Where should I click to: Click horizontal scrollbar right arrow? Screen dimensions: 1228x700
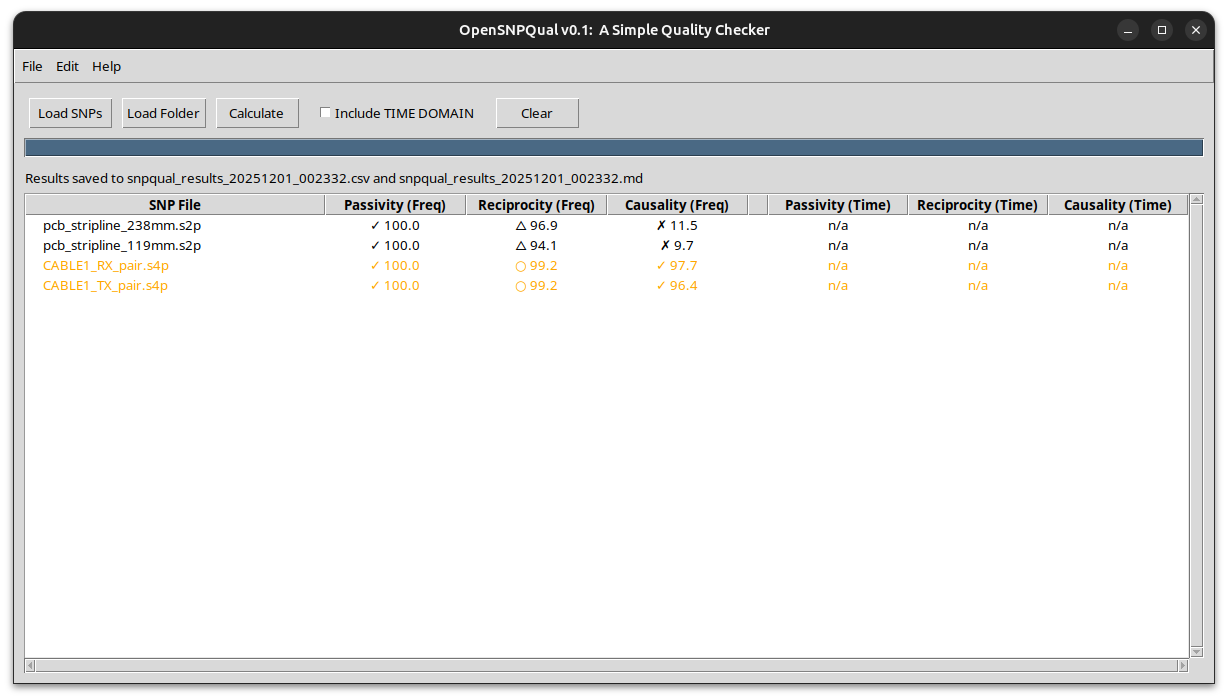click(x=1183, y=665)
